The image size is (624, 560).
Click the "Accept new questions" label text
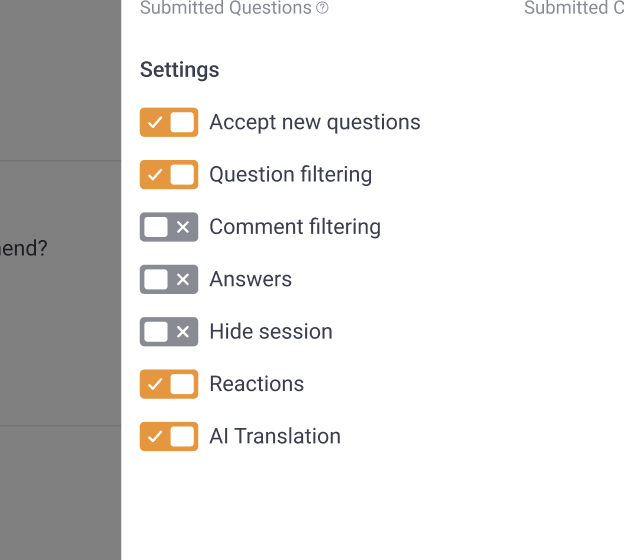point(314,123)
